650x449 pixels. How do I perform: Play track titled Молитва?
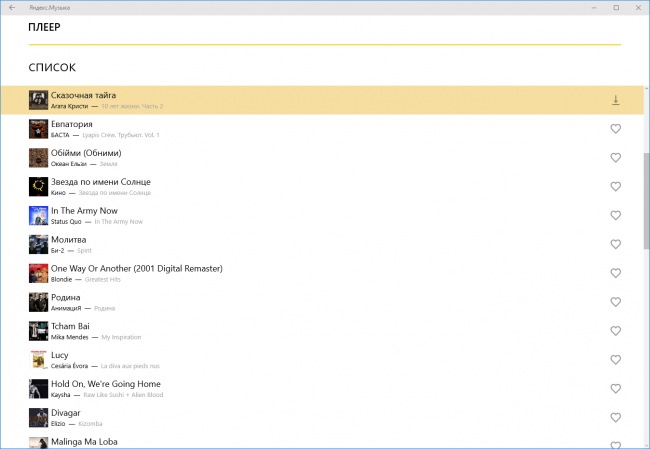(x=68, y=239)
